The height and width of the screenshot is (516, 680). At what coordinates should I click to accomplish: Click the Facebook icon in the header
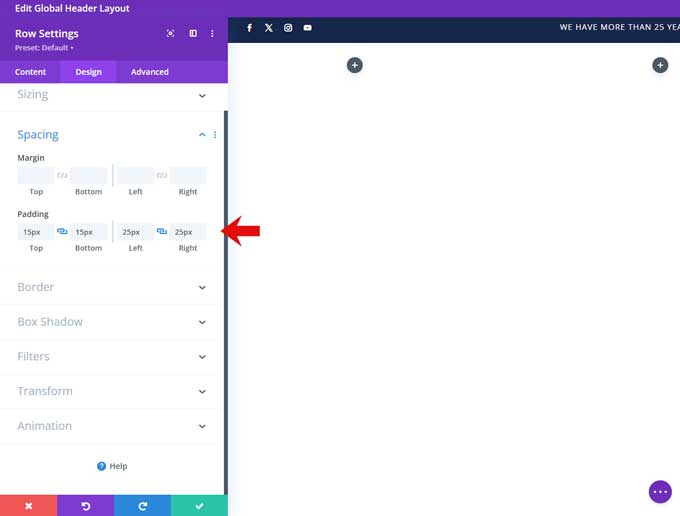[x=249, y=28]
